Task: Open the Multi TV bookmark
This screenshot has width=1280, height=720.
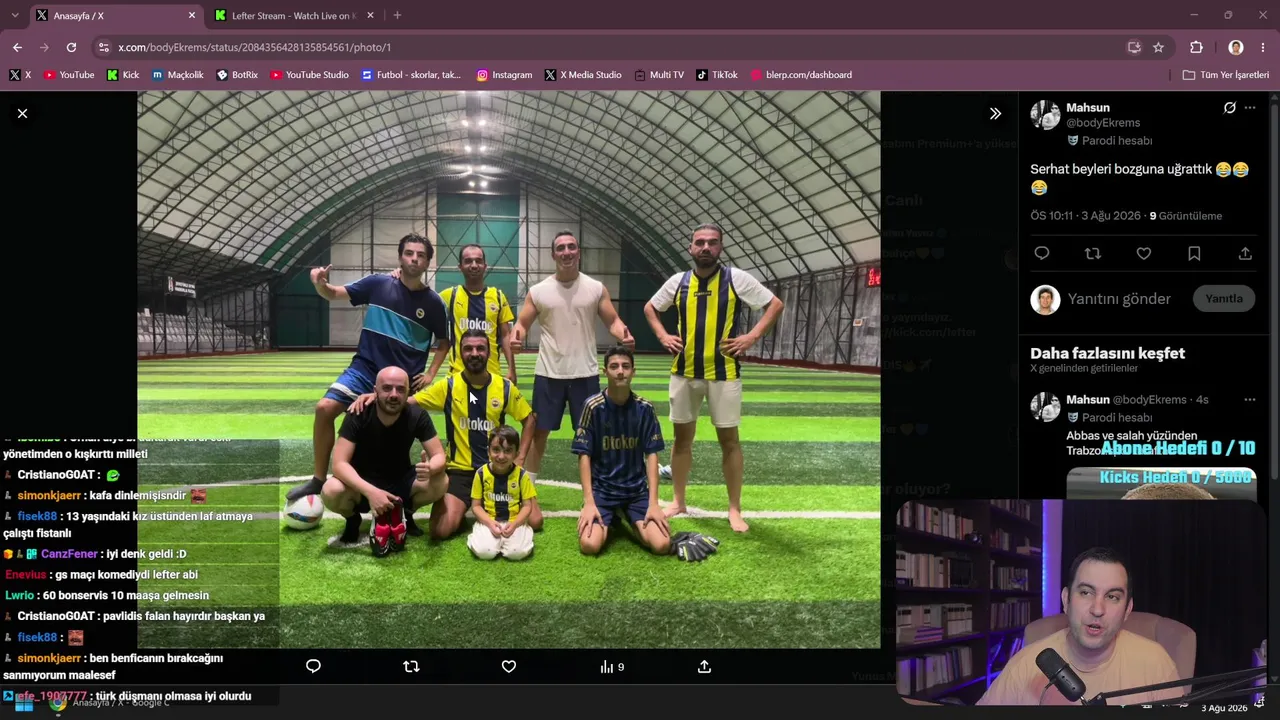Action: click(x=659, y=75)
